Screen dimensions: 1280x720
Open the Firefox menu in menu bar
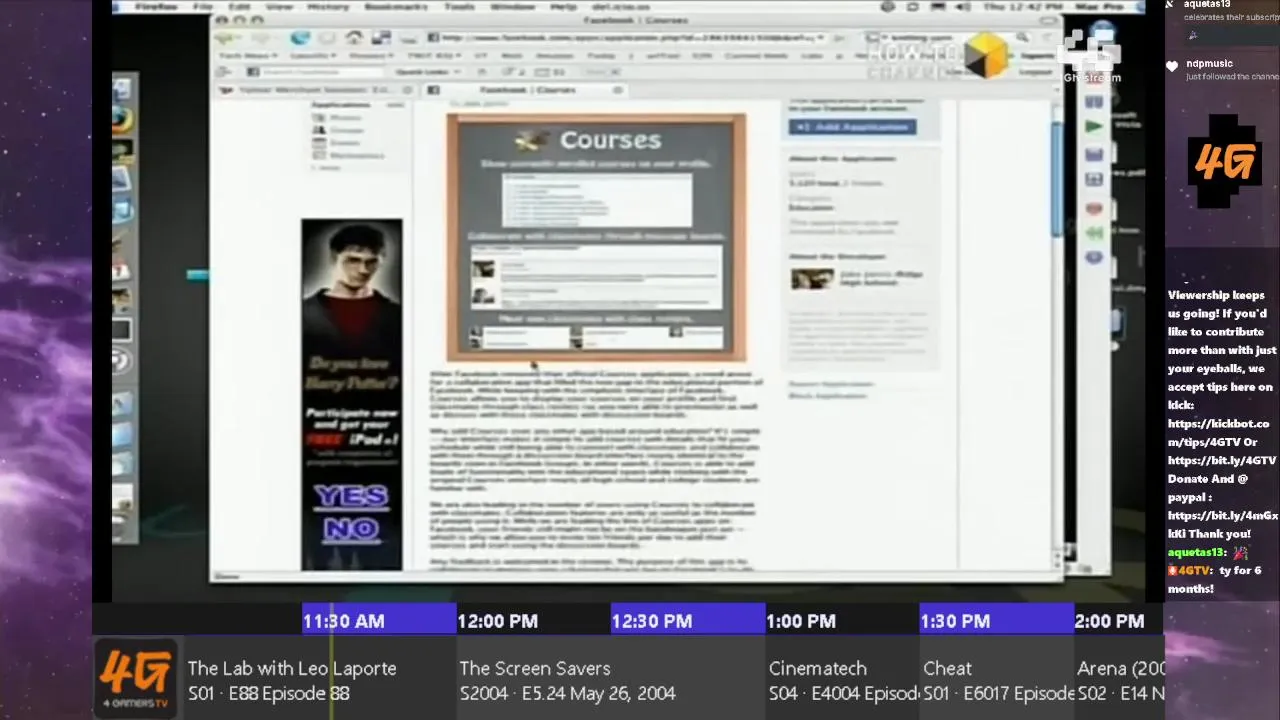(158, 7)
